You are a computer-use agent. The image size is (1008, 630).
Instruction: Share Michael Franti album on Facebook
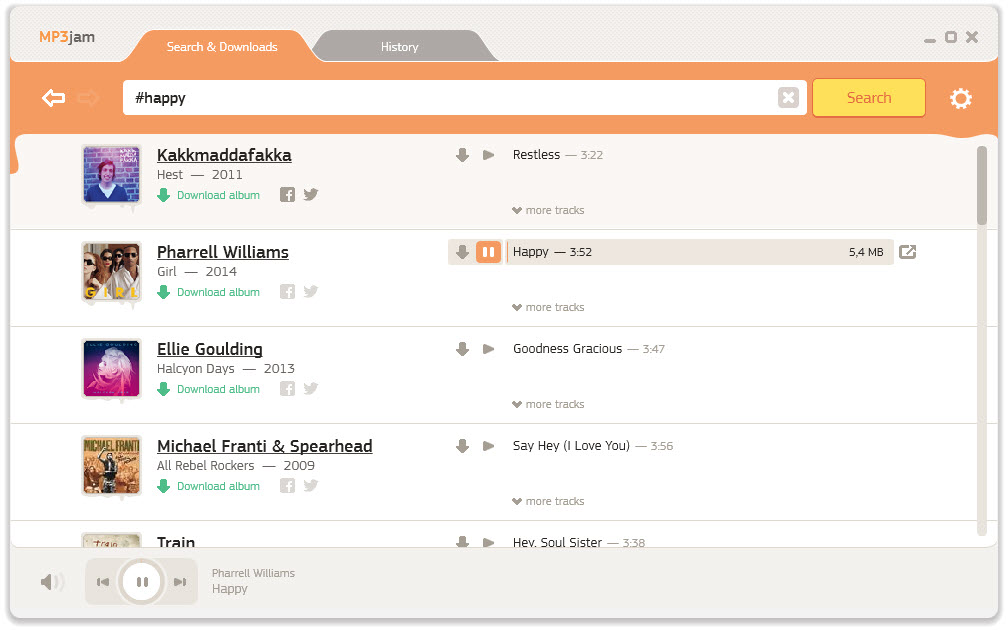click(x=287, y=486)
